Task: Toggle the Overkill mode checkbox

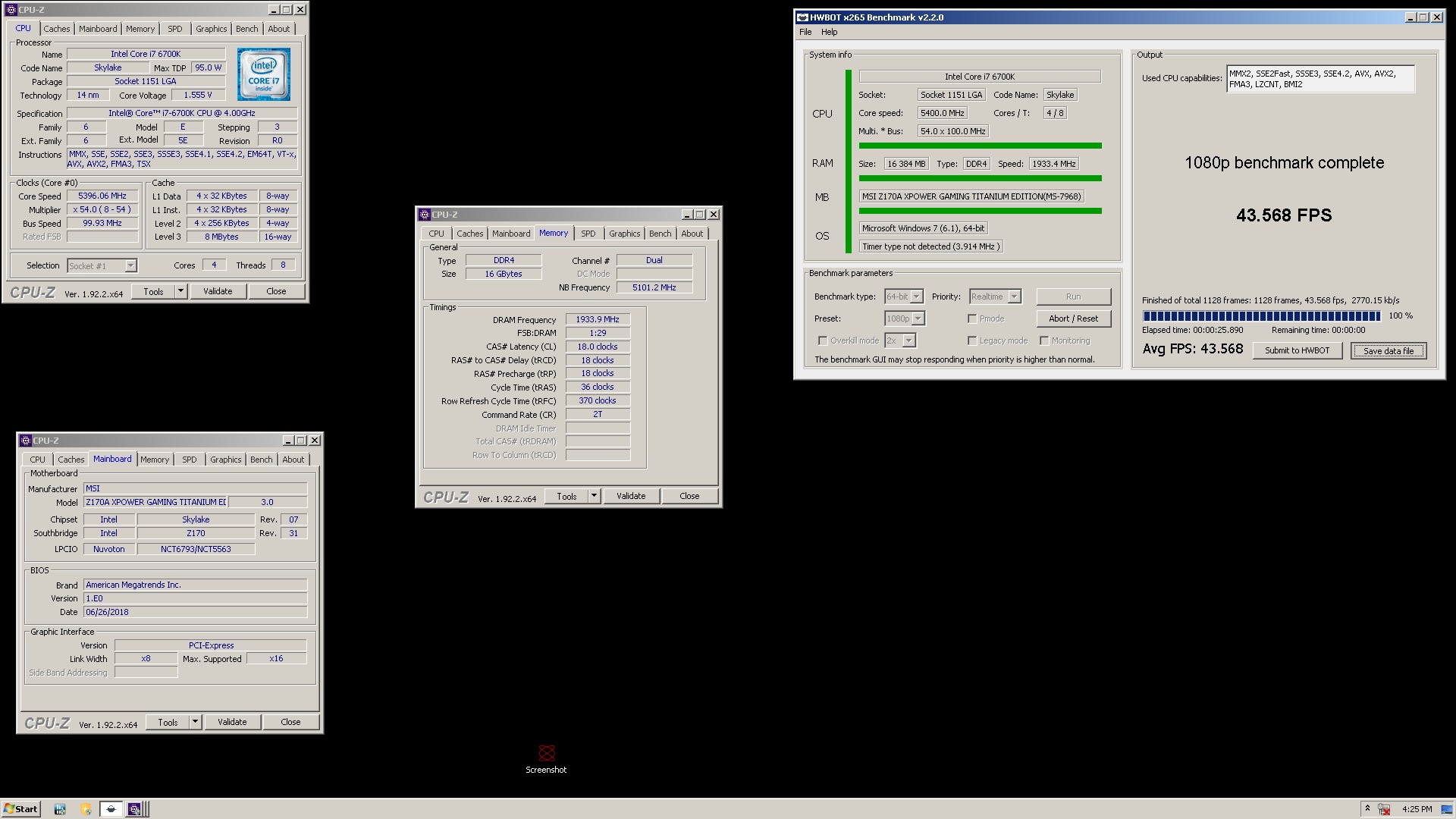Action: 823,340
